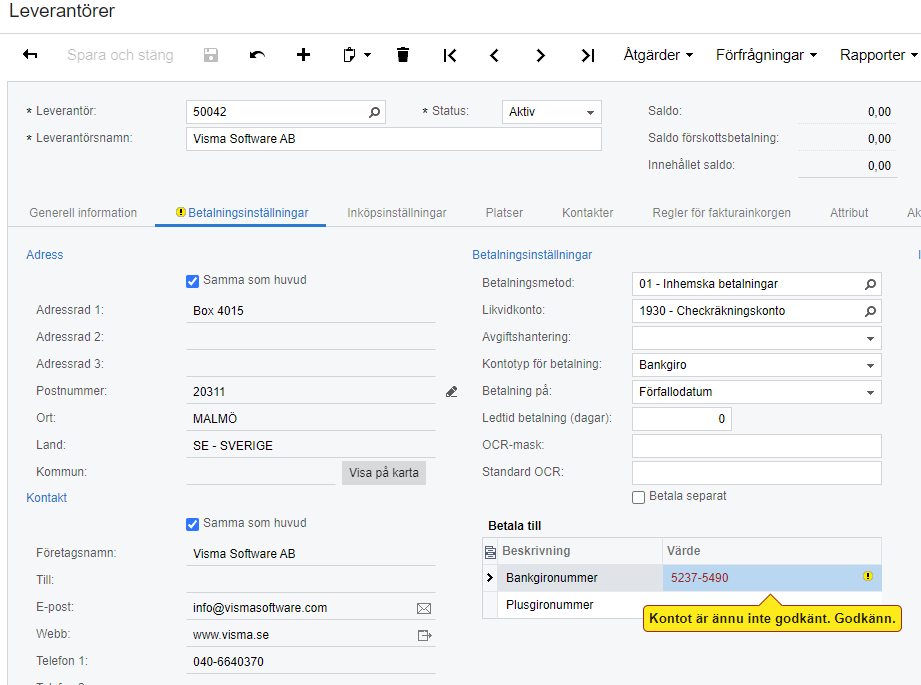Open Kontotyp för betalning dropdown
Image resolution: width=921 pixels, height=685 pixels.
871,365
